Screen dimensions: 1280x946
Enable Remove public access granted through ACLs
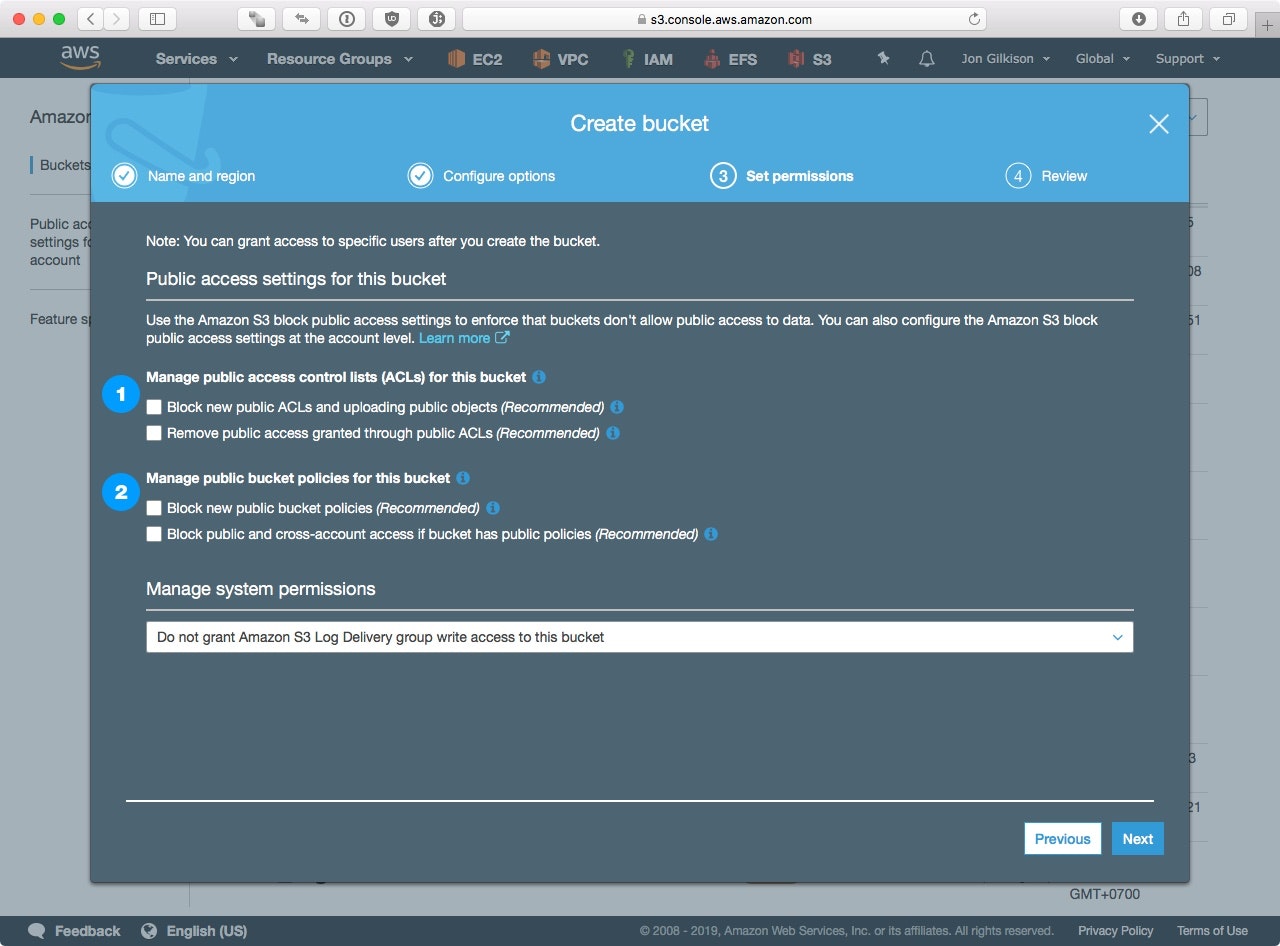pos(154,433)
